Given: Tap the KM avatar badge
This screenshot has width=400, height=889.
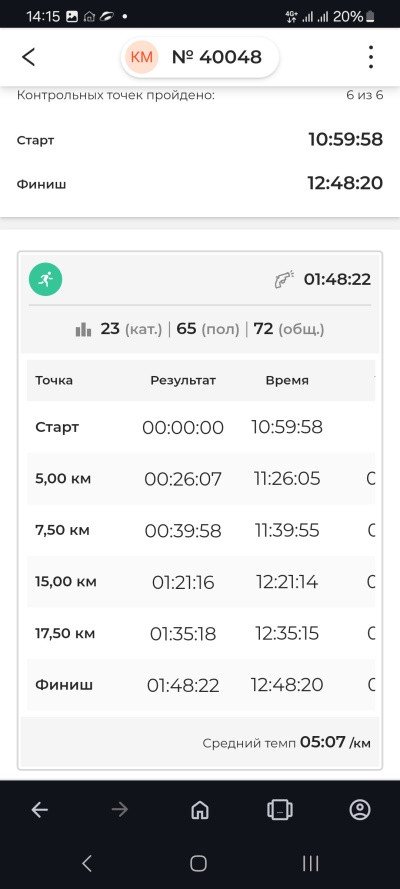Looking at the screenshot, I should [142, 57].
